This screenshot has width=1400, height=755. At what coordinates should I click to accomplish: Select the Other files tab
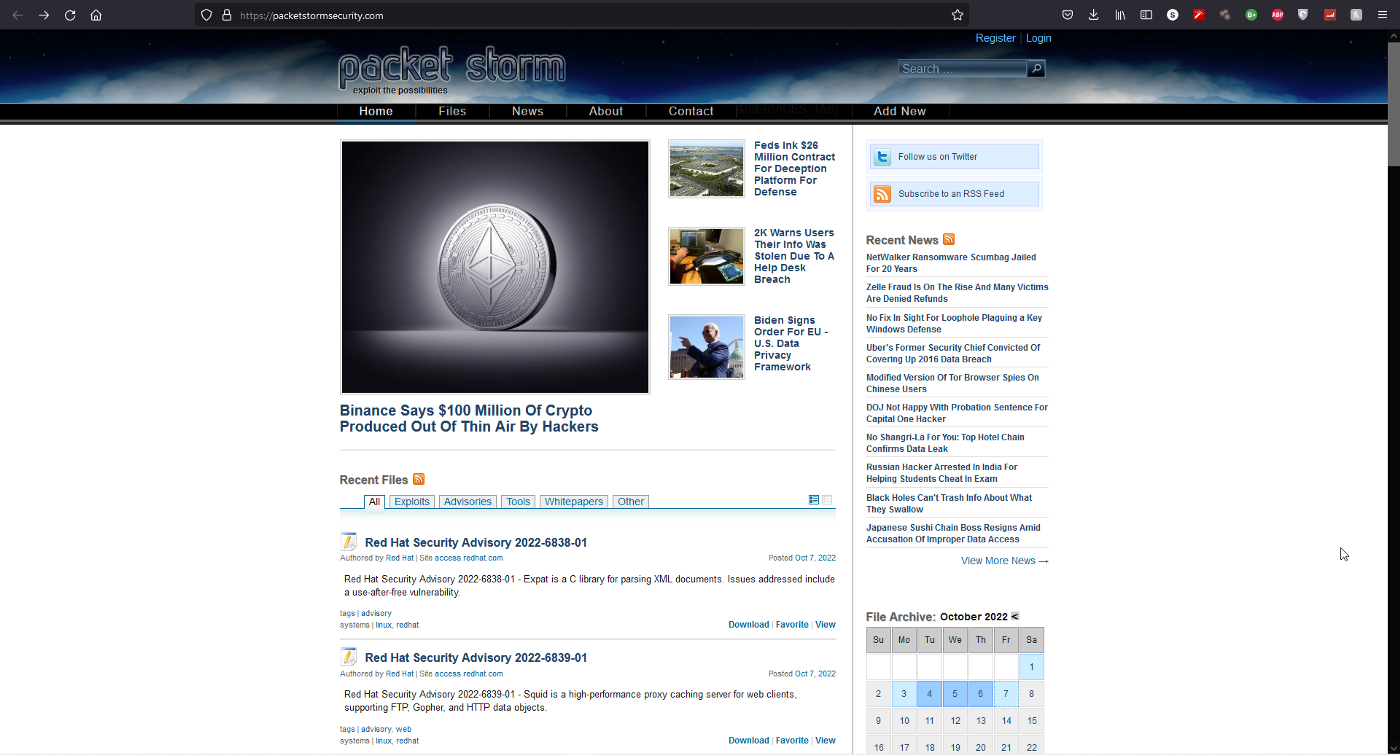(x=631, y=502)
